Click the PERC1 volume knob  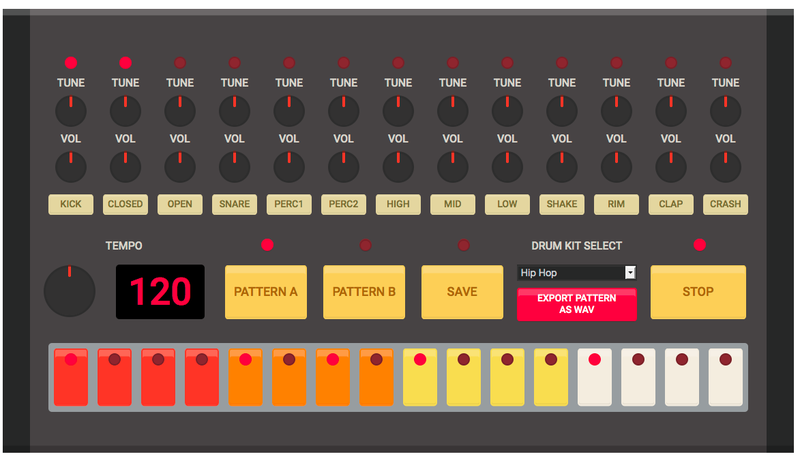pos(289,167)
